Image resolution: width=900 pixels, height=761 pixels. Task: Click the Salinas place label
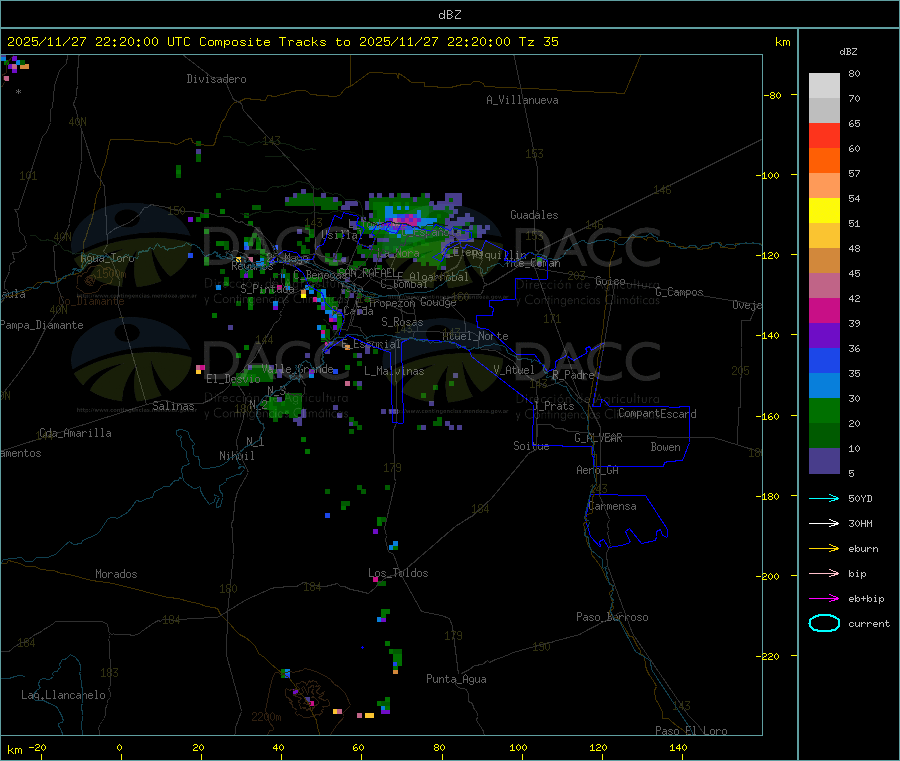coord(173,406)
